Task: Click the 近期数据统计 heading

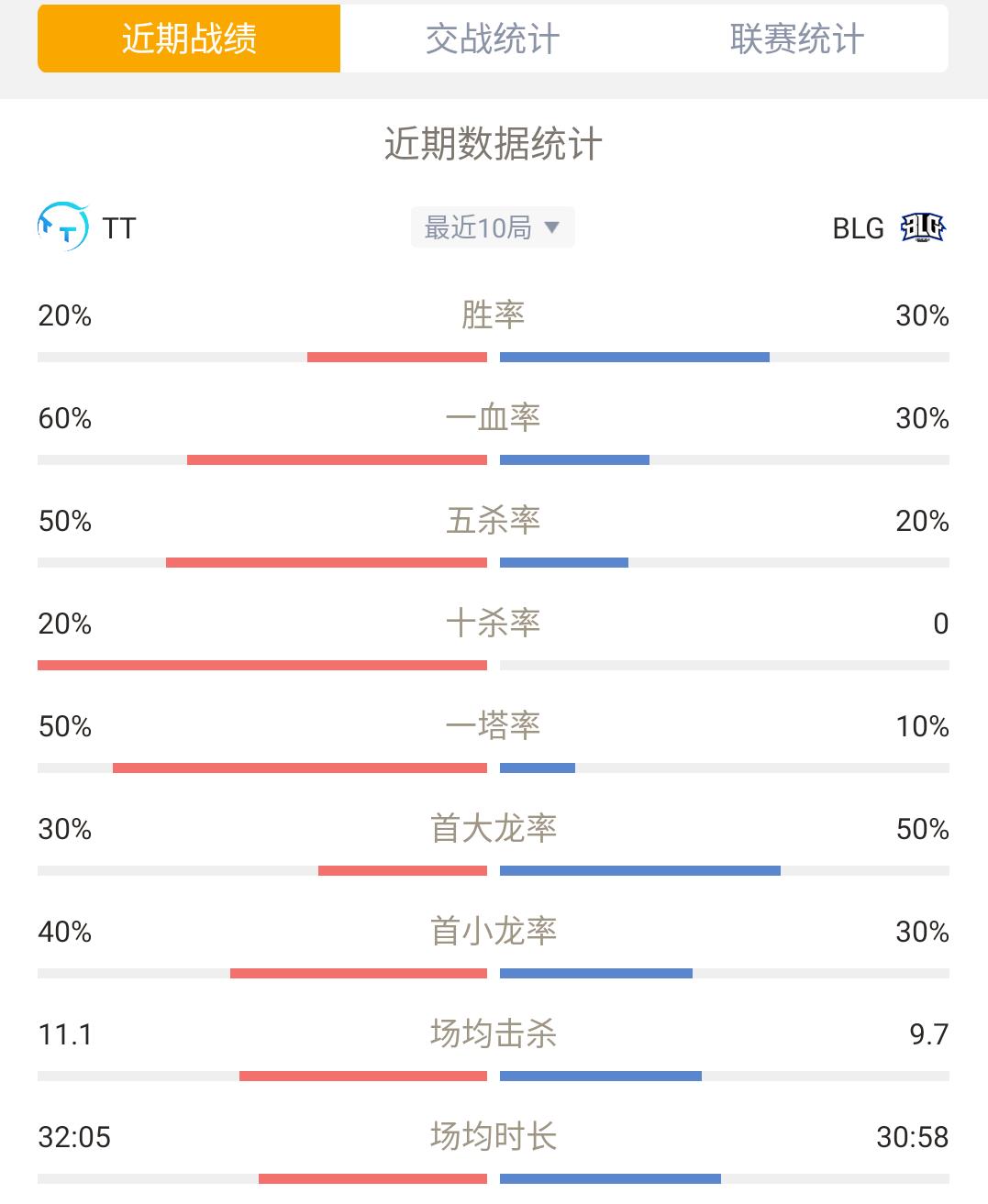Action: pos(493,144)
